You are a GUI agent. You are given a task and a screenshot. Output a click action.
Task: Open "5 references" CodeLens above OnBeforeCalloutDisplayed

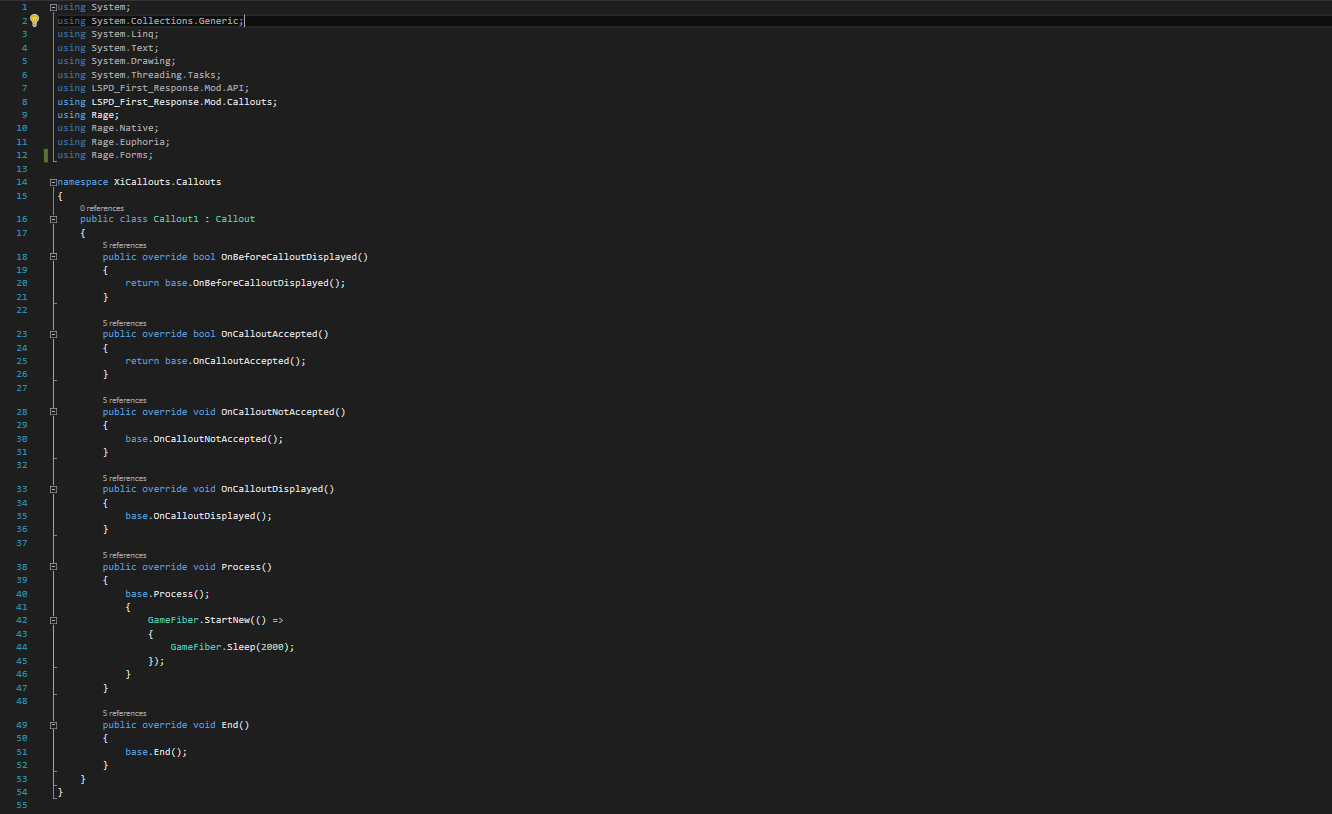(x=124, y=245)
